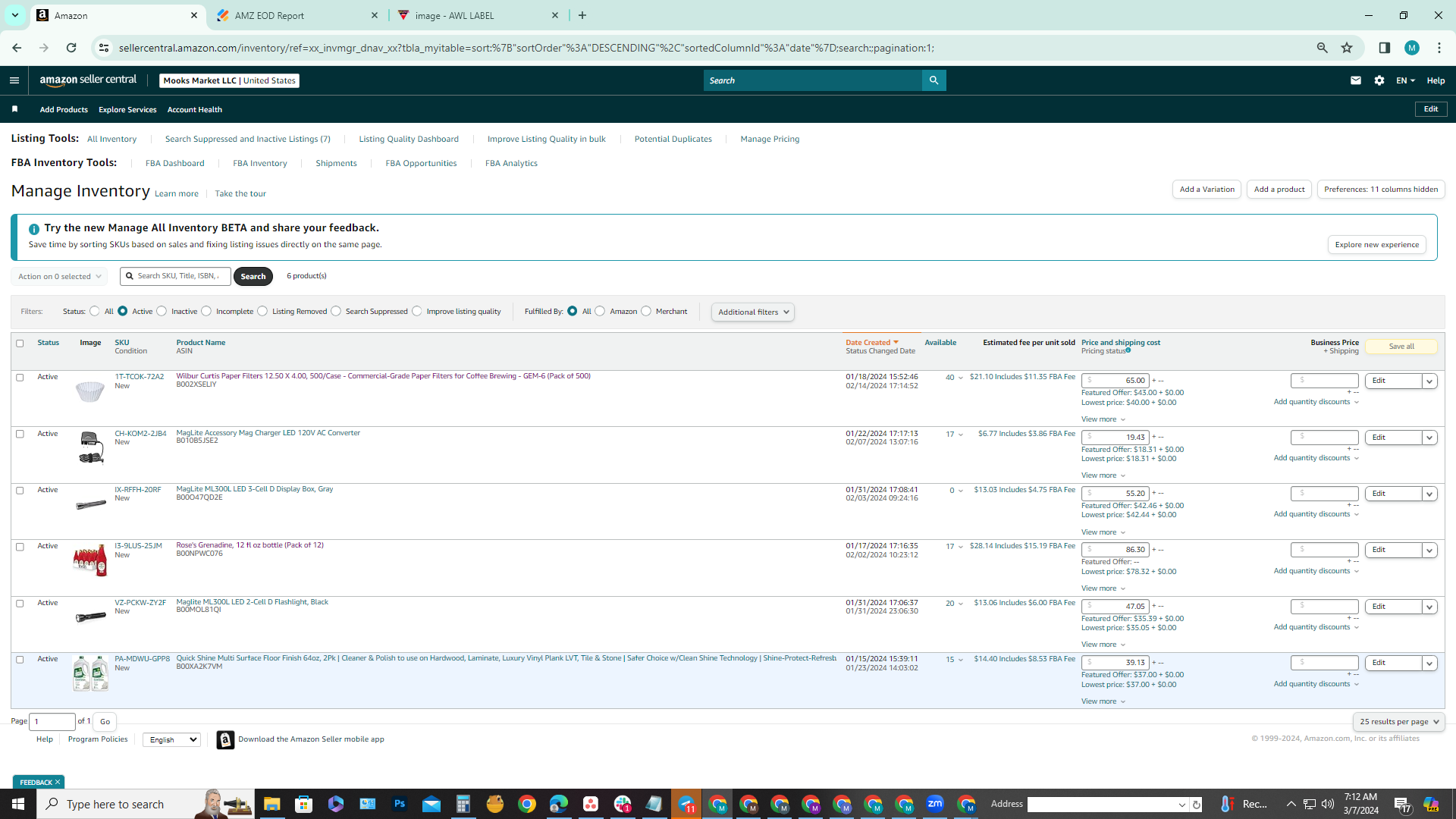Switch to the image - AWL LABEL tab
1456x819 pixels.
pyautogui.click(x=478, y=15)
